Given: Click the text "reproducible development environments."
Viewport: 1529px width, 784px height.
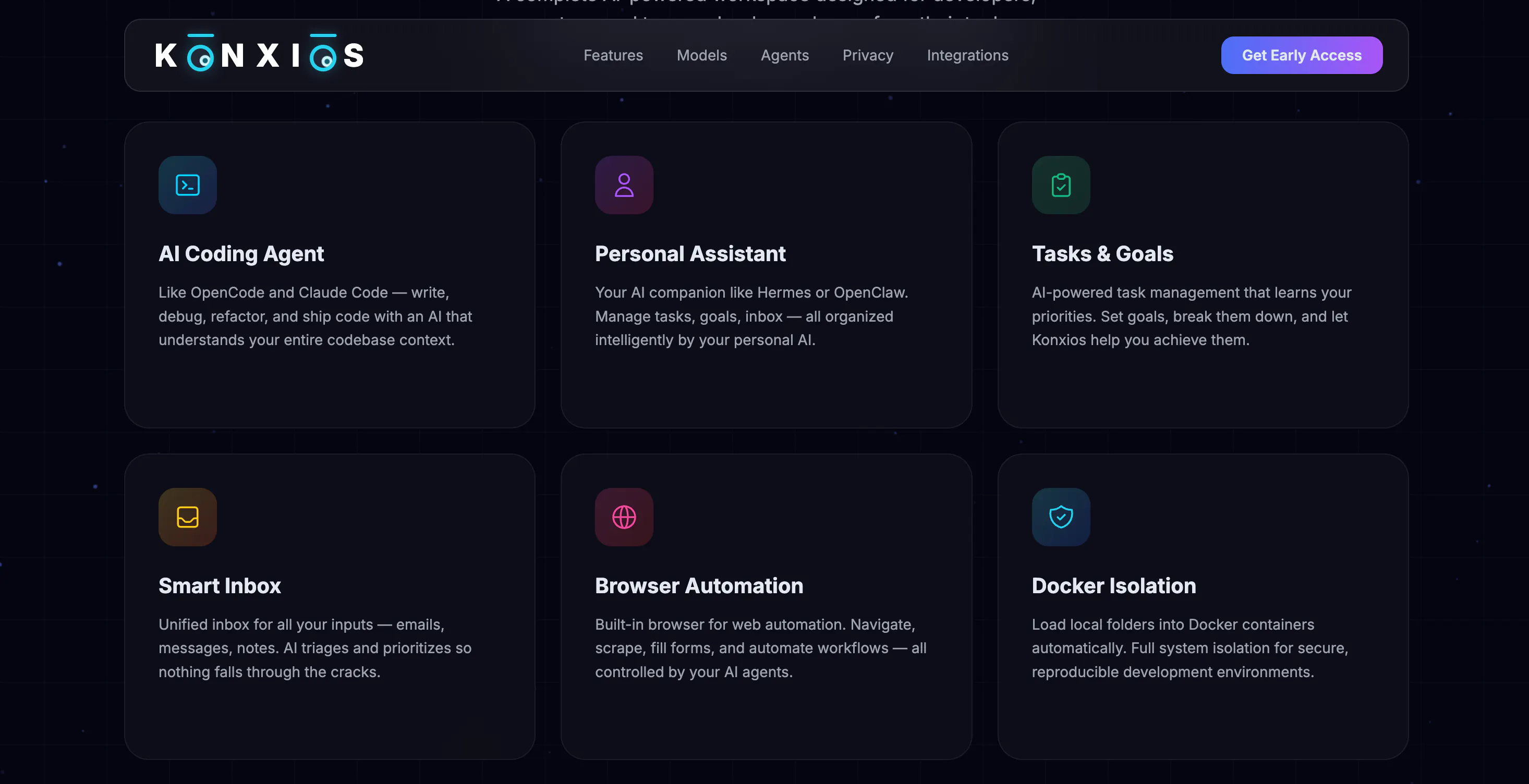Looking at the screenshot, I should 1173,672.
